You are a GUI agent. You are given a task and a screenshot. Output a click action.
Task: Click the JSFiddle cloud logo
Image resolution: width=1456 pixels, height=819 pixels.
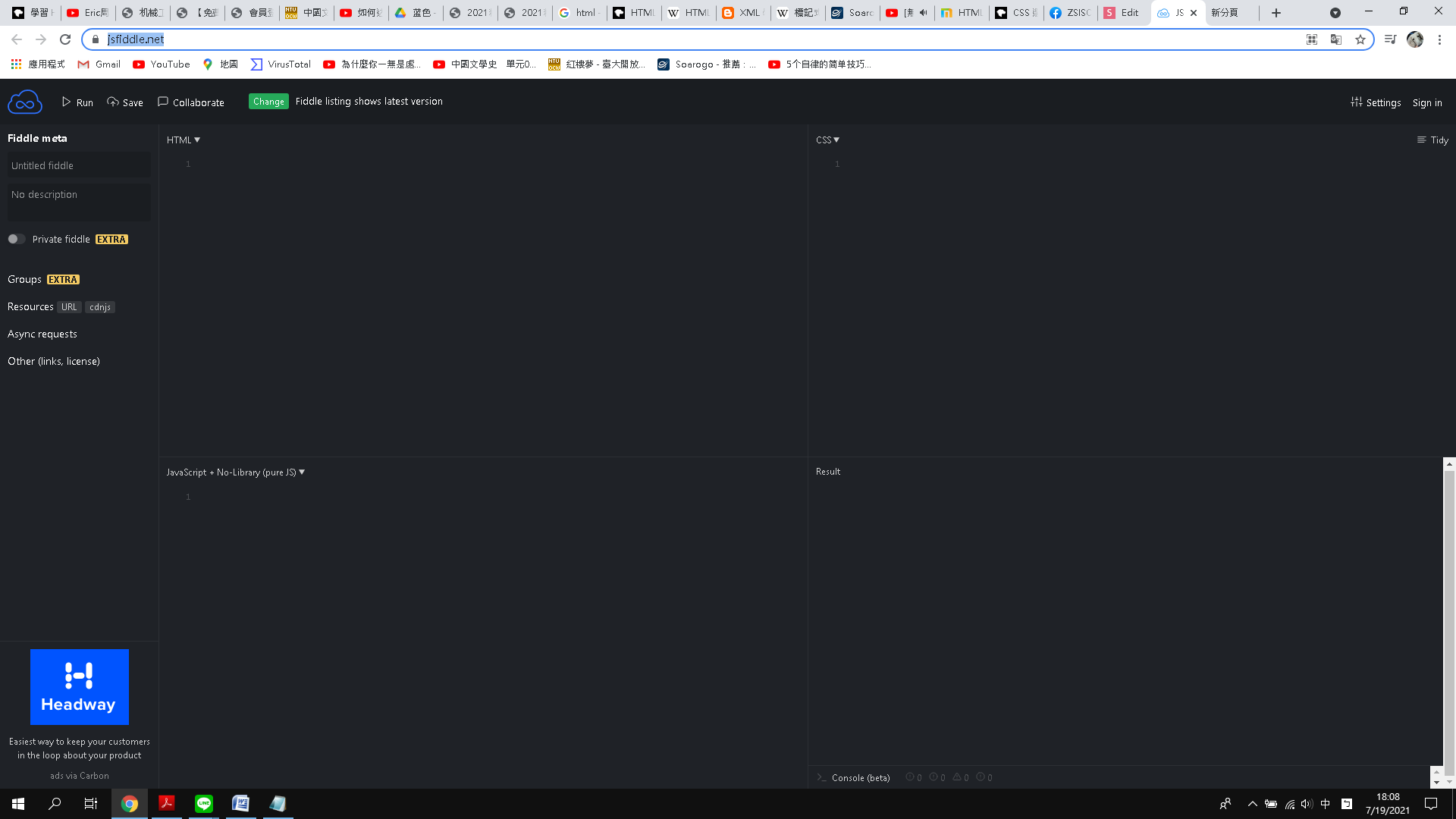tap(24, 102)
